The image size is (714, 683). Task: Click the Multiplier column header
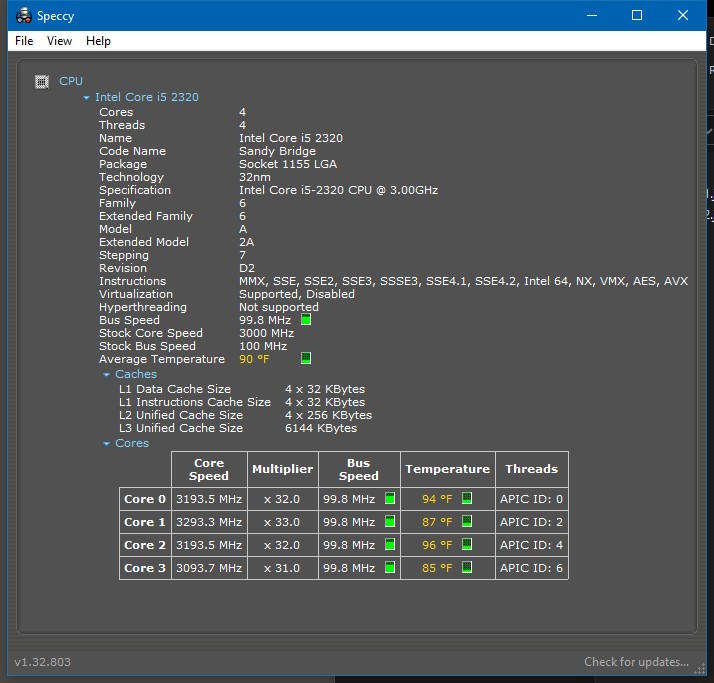coord(282,469)
